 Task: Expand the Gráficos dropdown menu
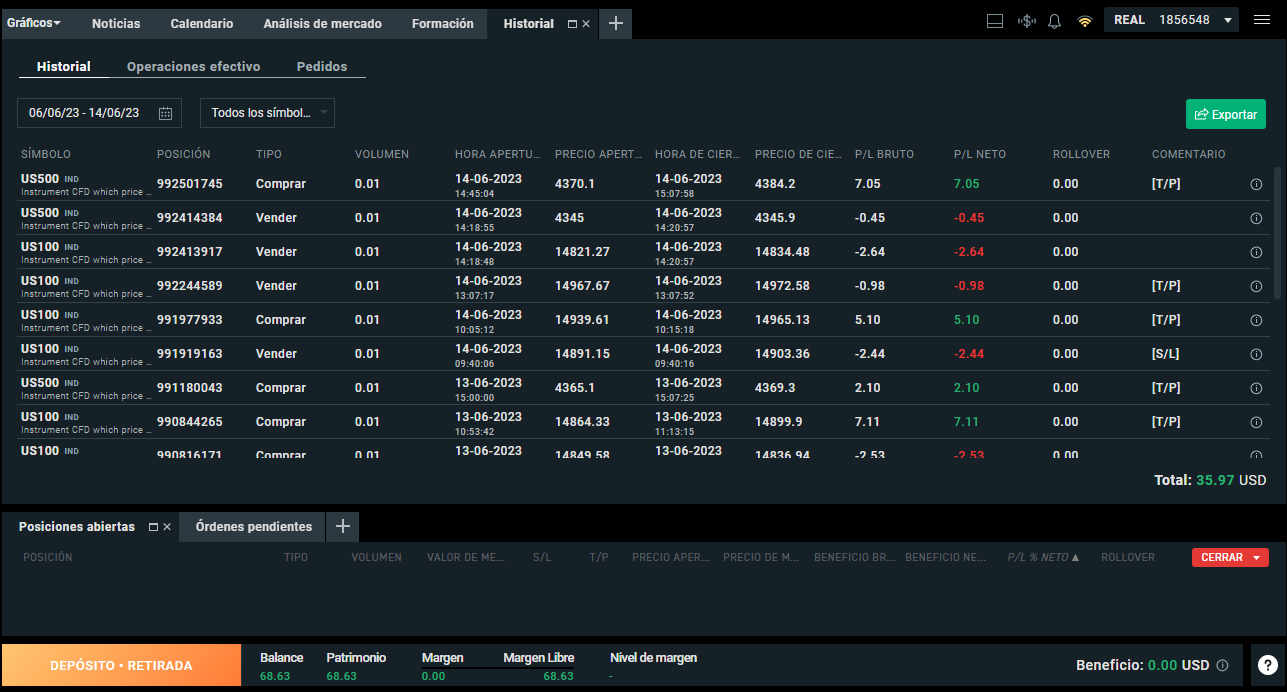(34, 23)
